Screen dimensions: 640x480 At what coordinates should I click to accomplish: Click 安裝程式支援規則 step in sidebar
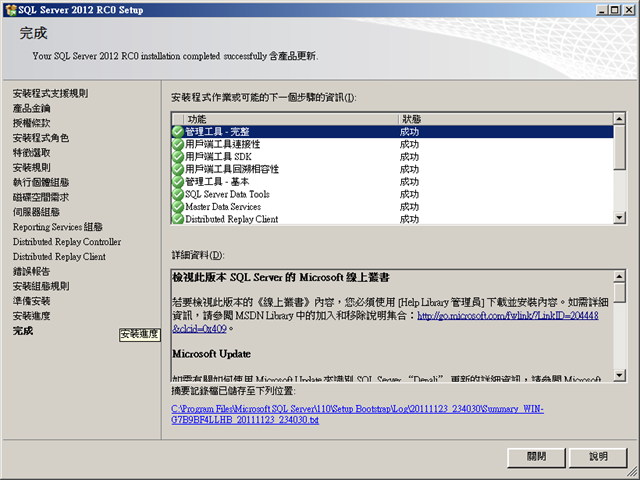pyautogui.click(x=50, y=93)
